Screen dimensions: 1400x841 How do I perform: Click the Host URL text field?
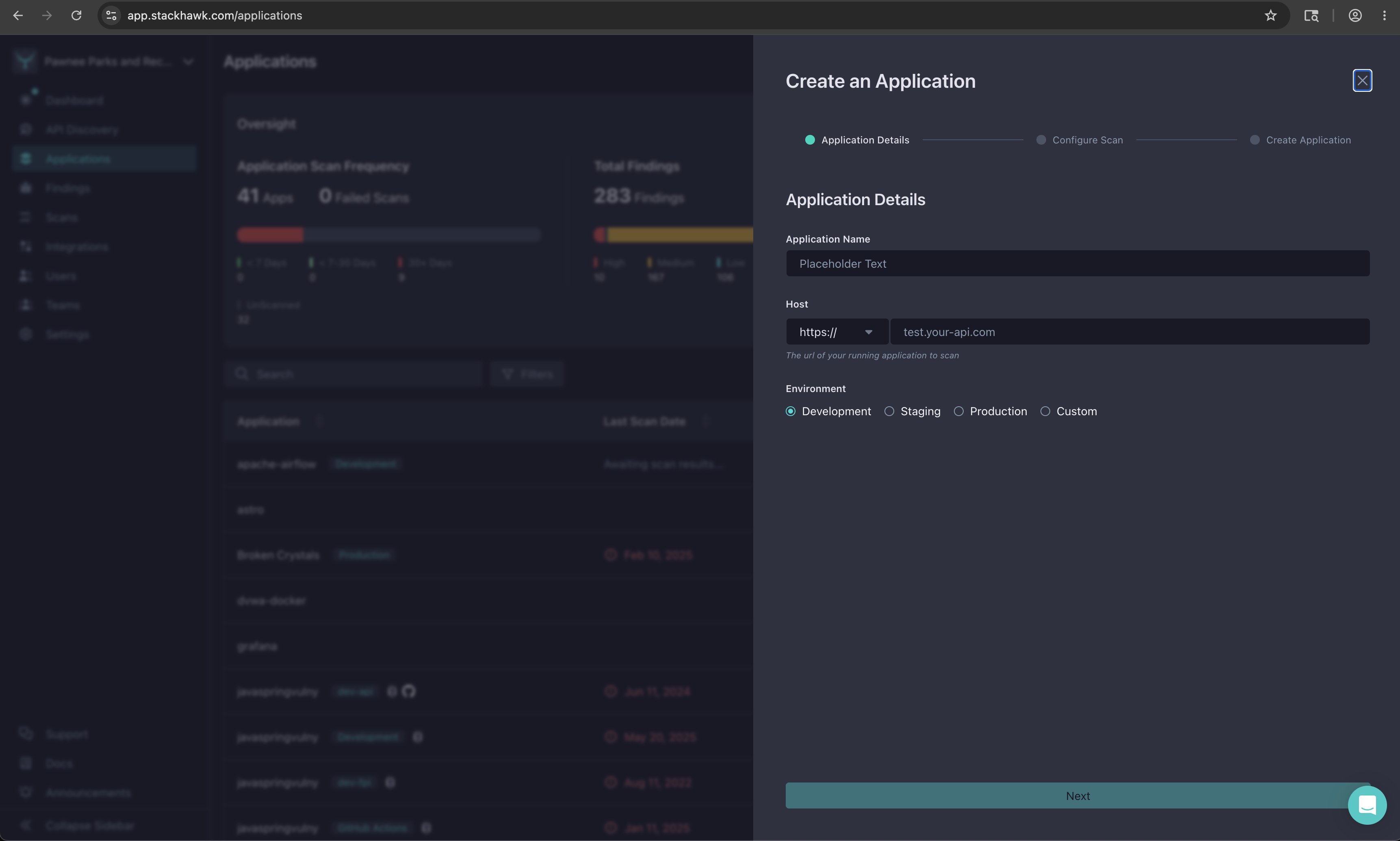point(1130,332)
